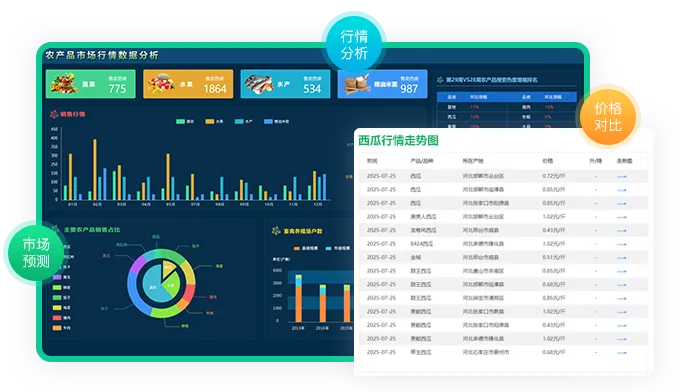
Task: Toggle the orange swatch in sales share legend
Action: [57, 328]
